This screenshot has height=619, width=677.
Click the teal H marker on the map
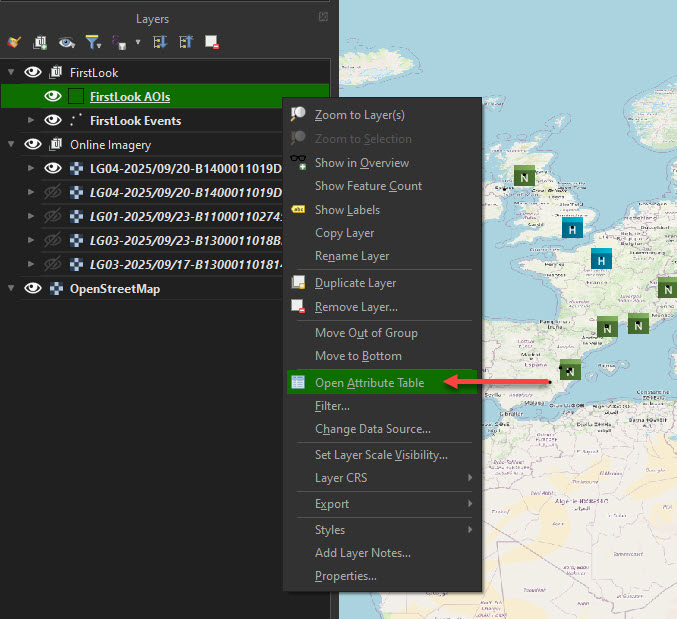tap(571, 228)
